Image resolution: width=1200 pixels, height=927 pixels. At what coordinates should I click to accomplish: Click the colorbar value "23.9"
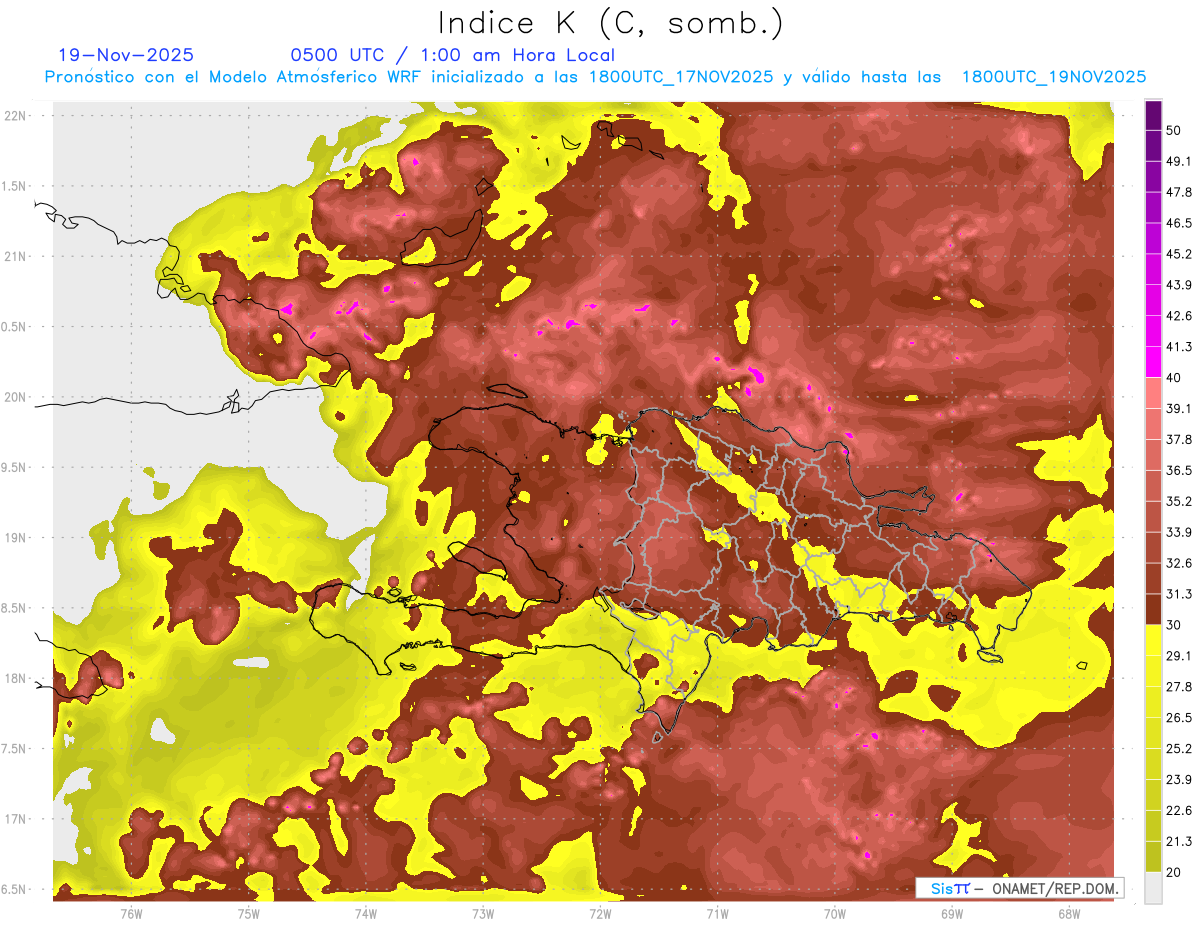1178,779
